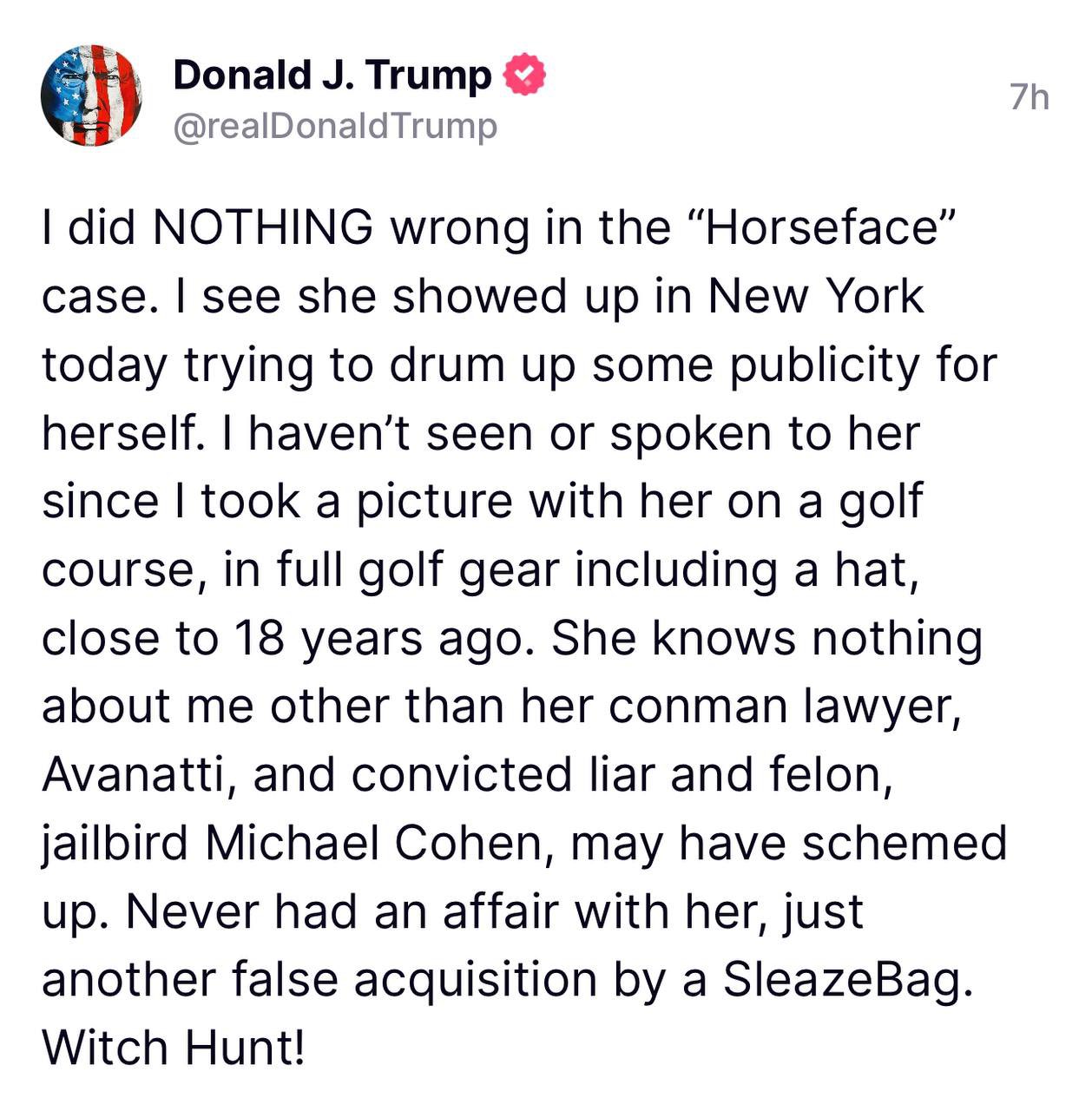Click the number 18 in post
Viewport: 1092px width, 1111px height.
coord(259,638)
